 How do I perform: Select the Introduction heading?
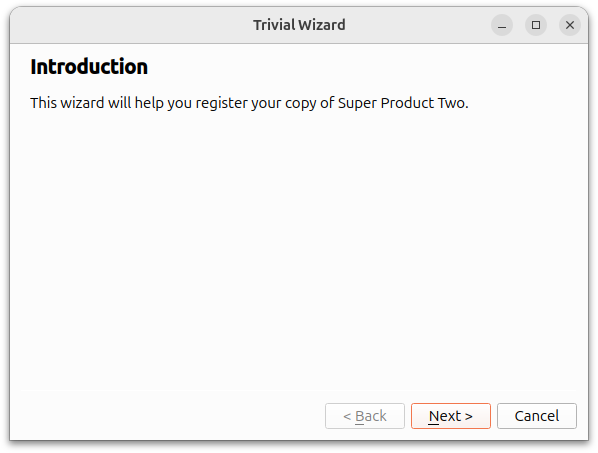coord(89,67)
